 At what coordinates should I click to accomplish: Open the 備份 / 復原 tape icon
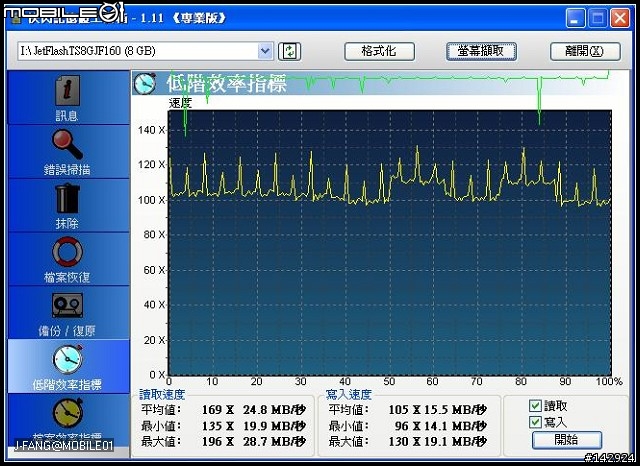point(67,305)
